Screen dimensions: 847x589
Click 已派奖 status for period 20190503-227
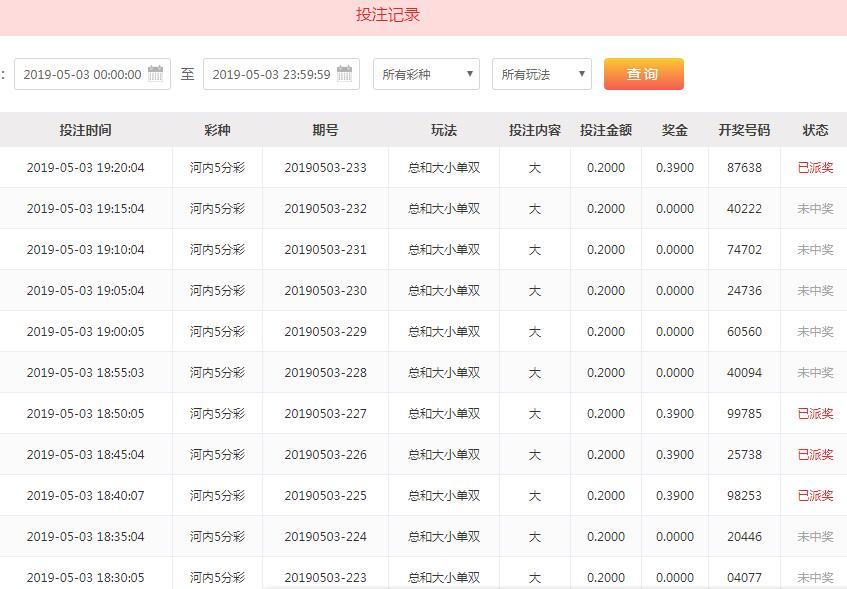(815, 414)
